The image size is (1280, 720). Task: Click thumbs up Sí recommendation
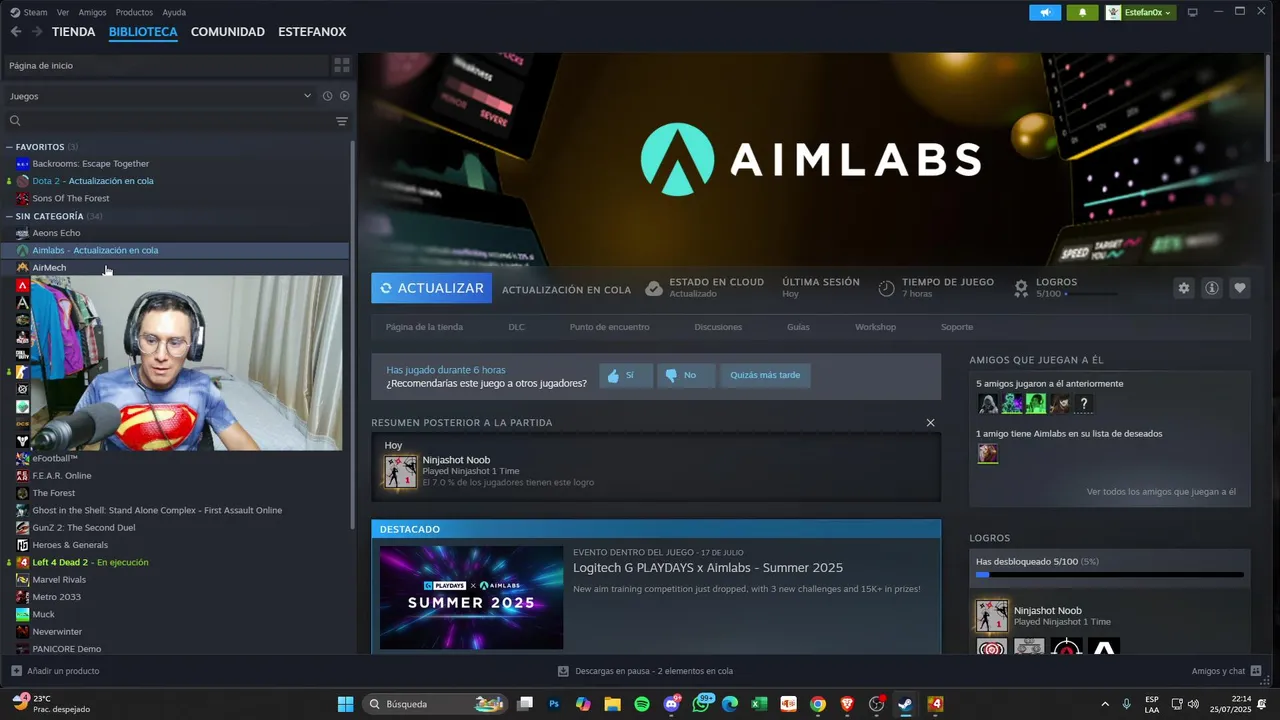[x=626, y=375]
